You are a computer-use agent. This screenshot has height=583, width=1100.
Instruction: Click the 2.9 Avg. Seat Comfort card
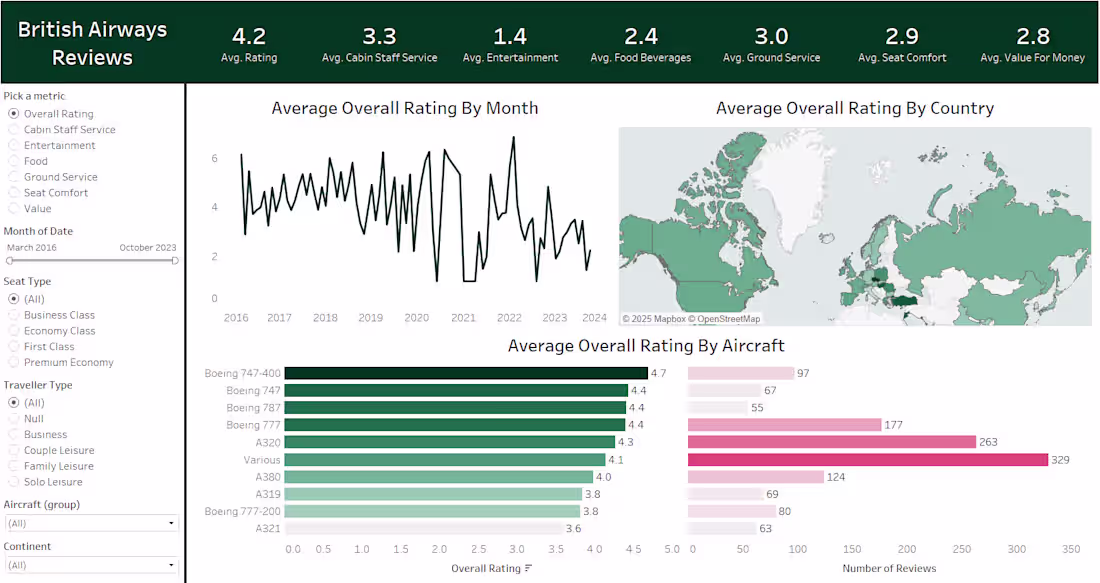click(902, 44)
